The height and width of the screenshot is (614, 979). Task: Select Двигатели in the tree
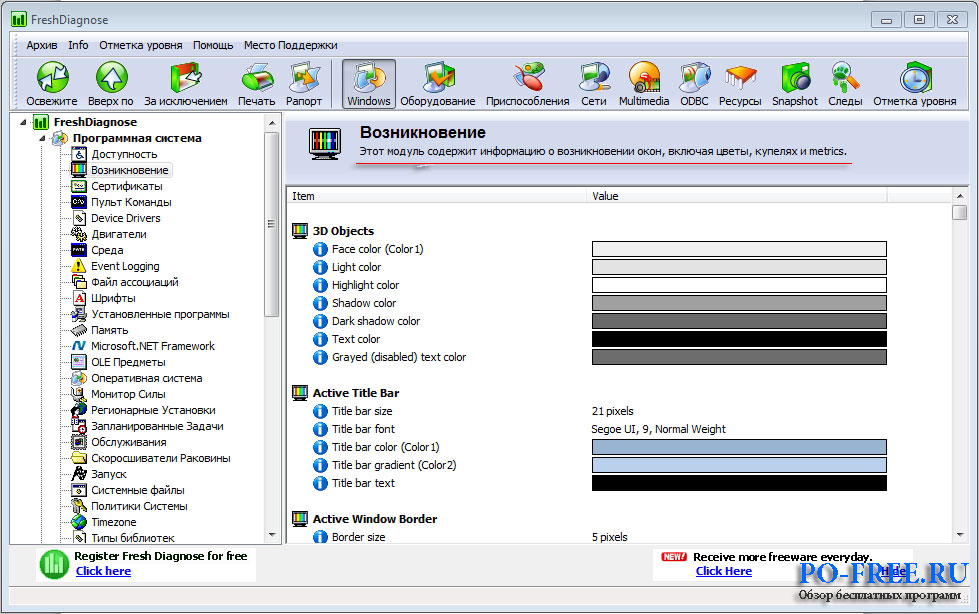tap(119, 234)
